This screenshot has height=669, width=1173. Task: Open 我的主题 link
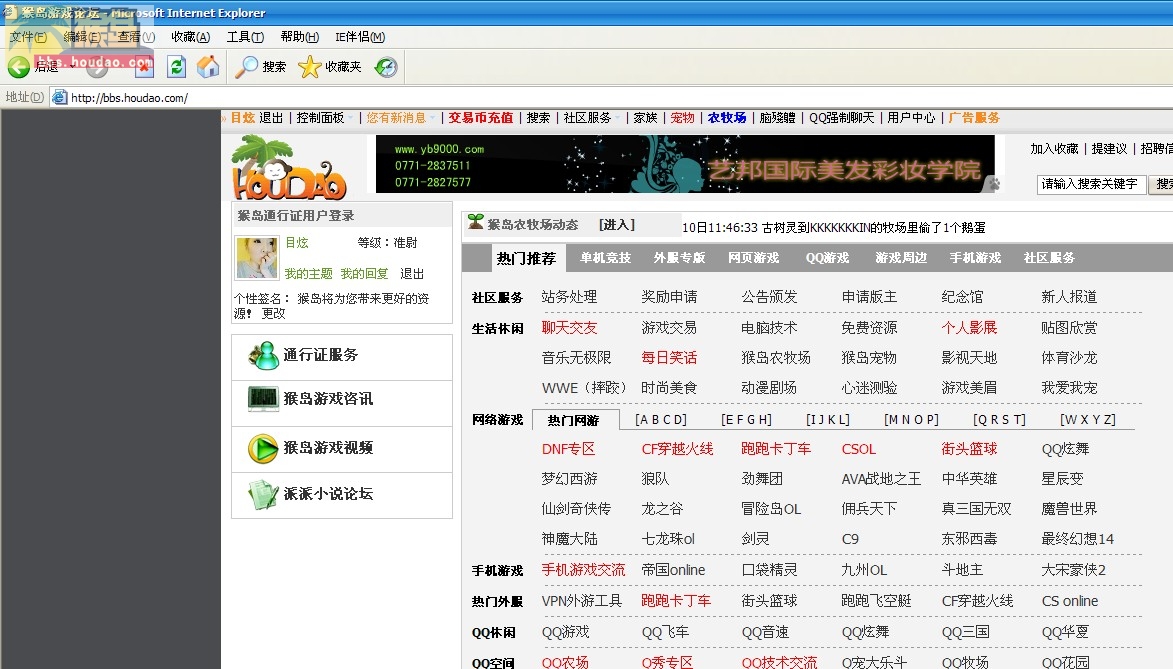308,274
